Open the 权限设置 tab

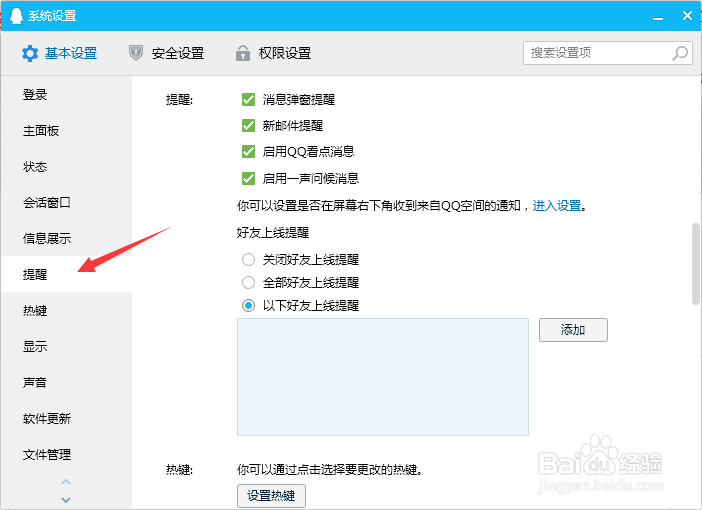pyautogui.click(x=273, y=53)
